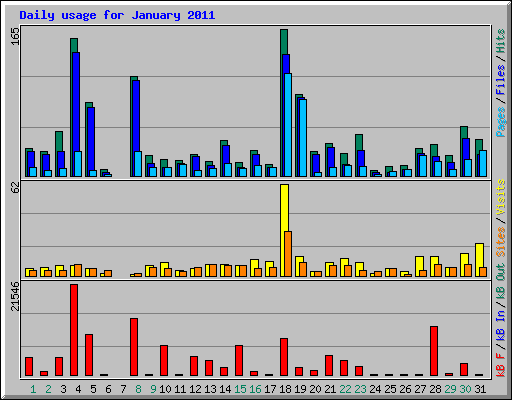Click the '21546' bottom panel axis value
Screen dimensions: 512x400
click(15, 297)
